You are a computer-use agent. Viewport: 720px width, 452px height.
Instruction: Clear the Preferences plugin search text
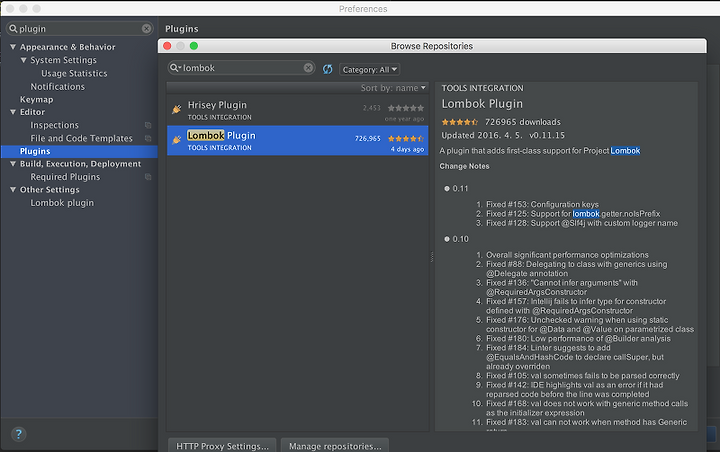146,28
